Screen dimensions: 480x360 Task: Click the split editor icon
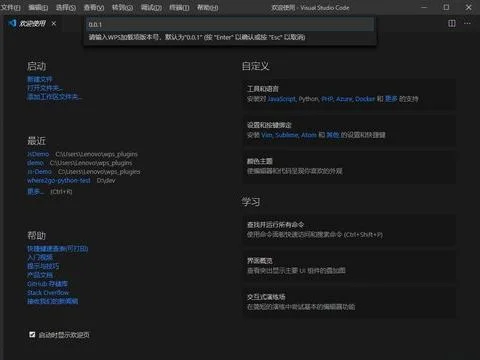pos(452,23)
